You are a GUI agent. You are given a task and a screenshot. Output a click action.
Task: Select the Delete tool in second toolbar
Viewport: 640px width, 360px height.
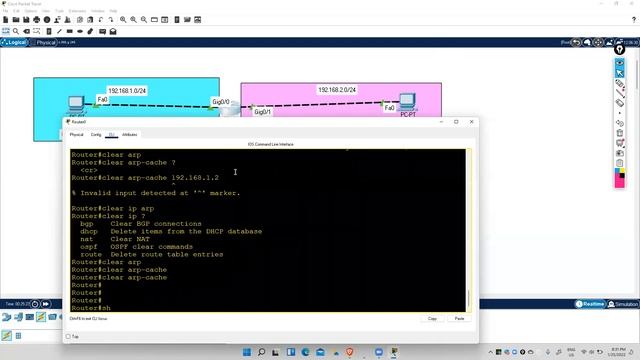[27, 31]
